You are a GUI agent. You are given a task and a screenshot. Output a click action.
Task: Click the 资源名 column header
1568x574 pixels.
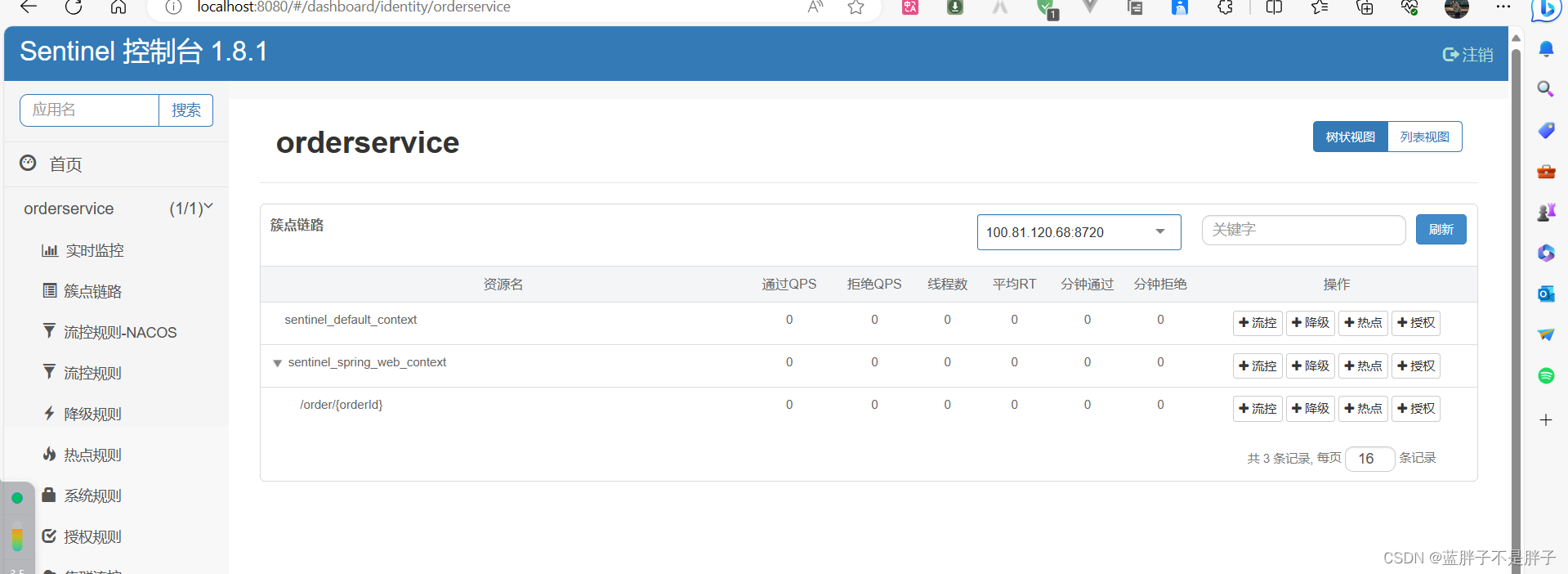[503, 284]
